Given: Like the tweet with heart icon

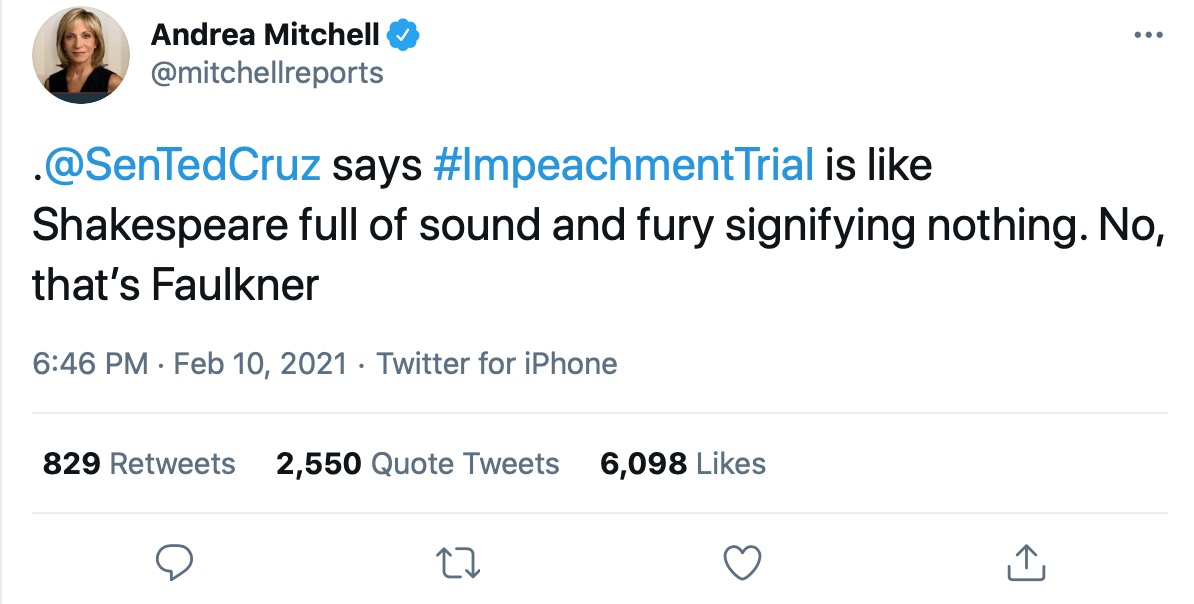Looking at the screenshot, I should pyautogui.click(x=741, y=562).
